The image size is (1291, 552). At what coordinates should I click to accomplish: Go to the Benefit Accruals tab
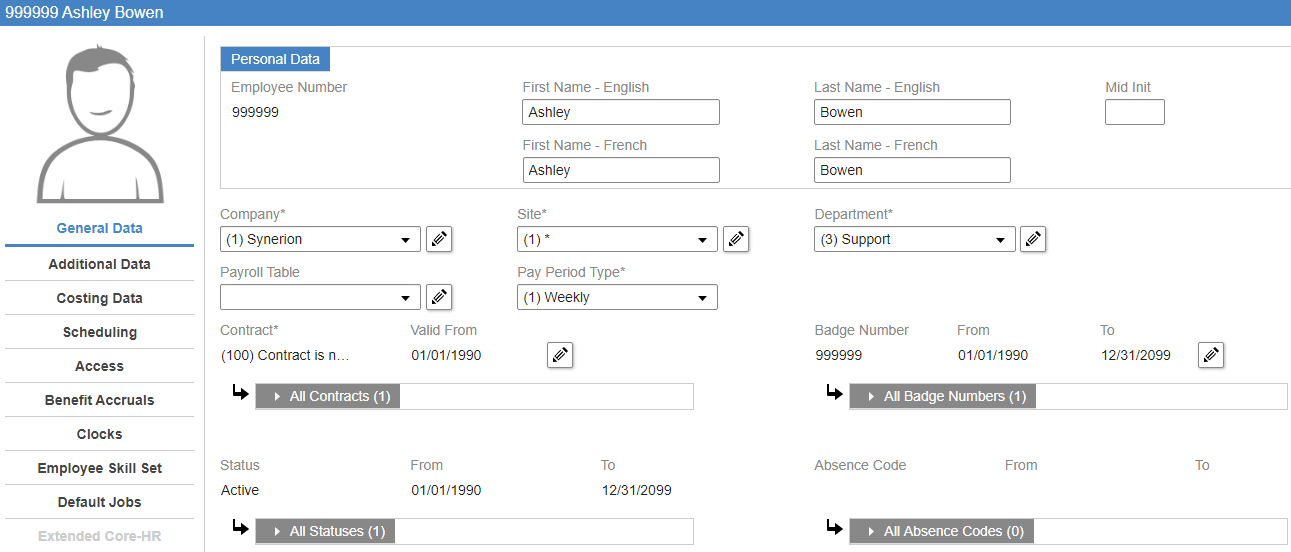tap(99, 400)
